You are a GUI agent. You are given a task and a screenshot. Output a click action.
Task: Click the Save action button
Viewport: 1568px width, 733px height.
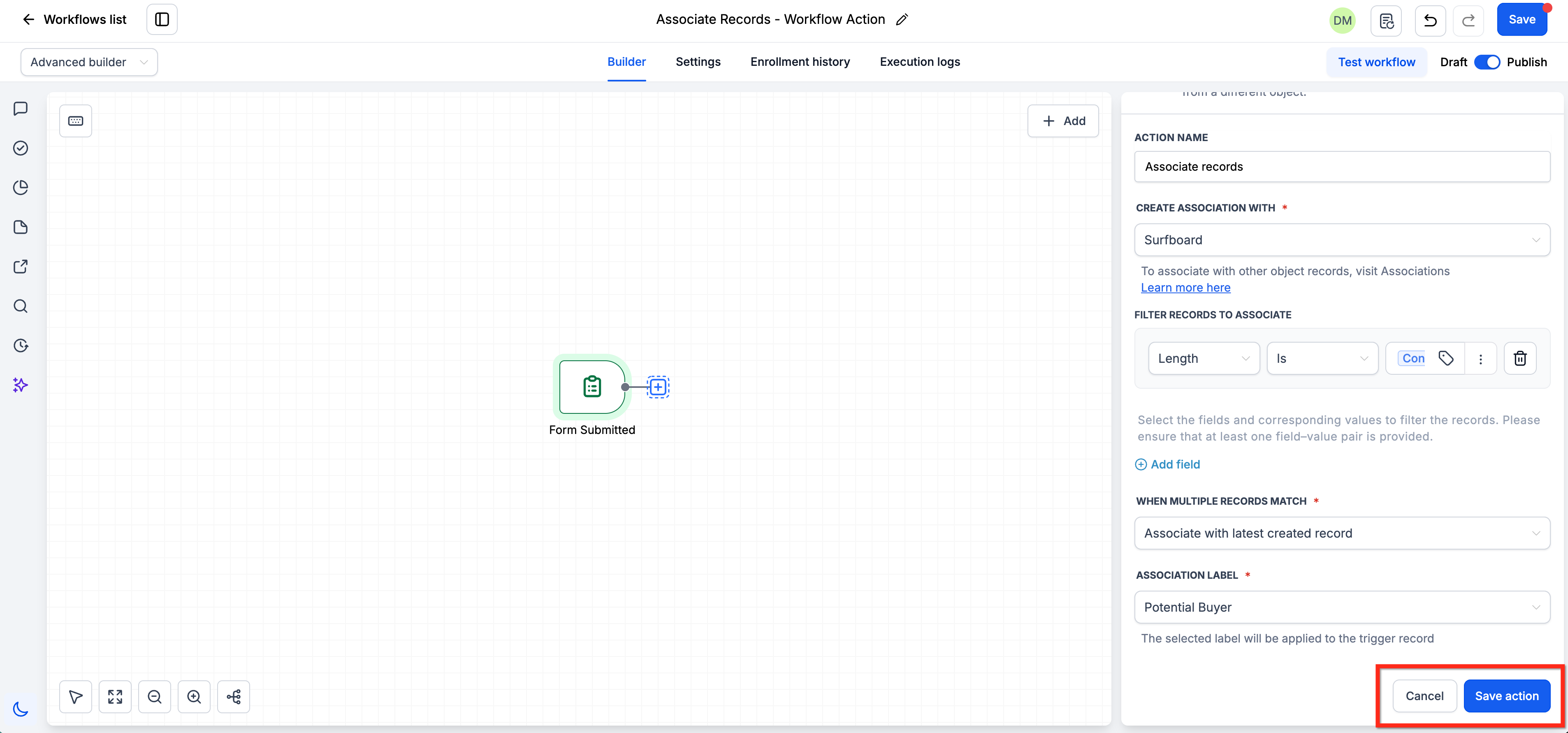pyautogui.click(x=1507, y=696)
